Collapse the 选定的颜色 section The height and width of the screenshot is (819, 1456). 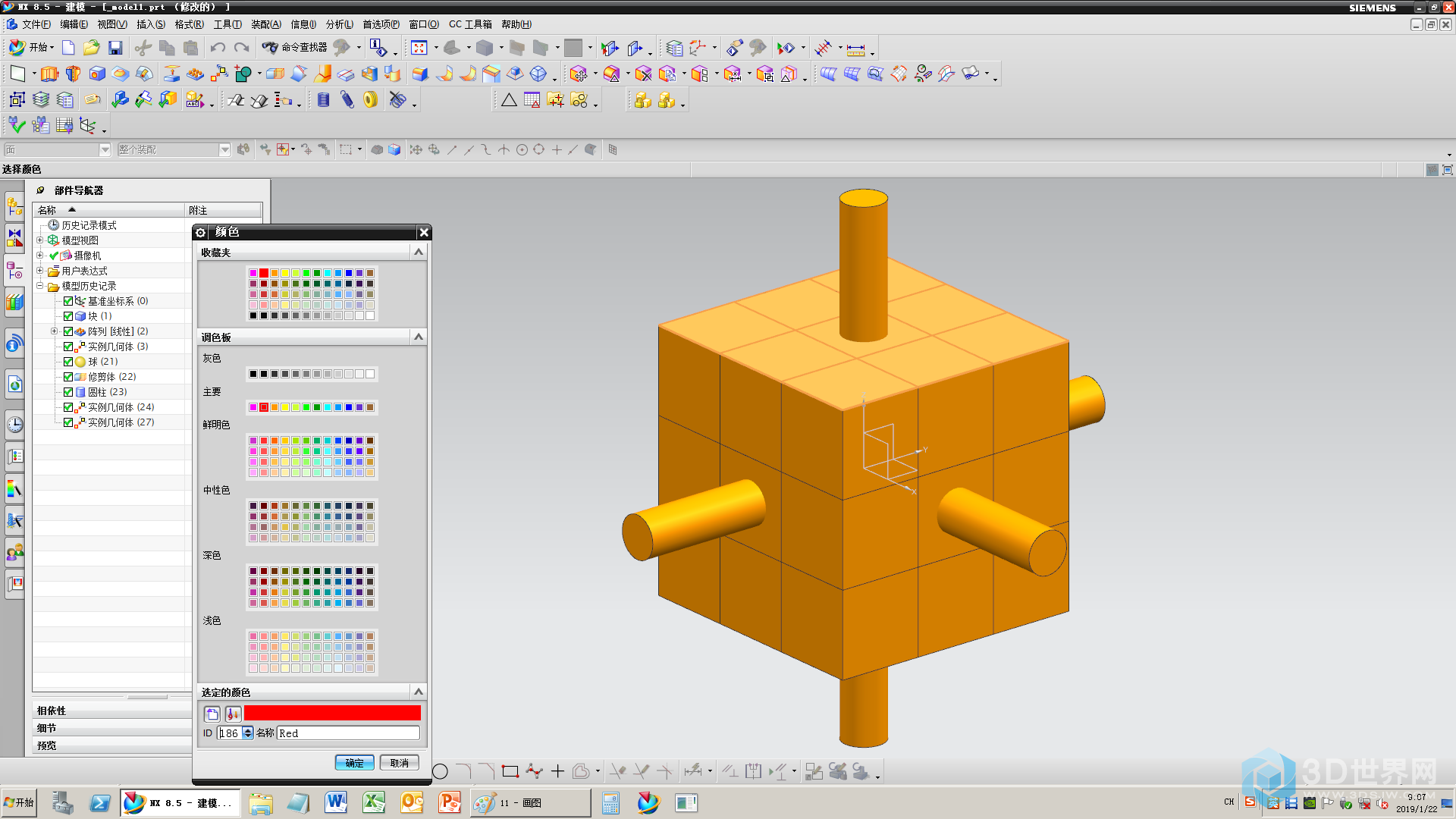pos(418,692)
